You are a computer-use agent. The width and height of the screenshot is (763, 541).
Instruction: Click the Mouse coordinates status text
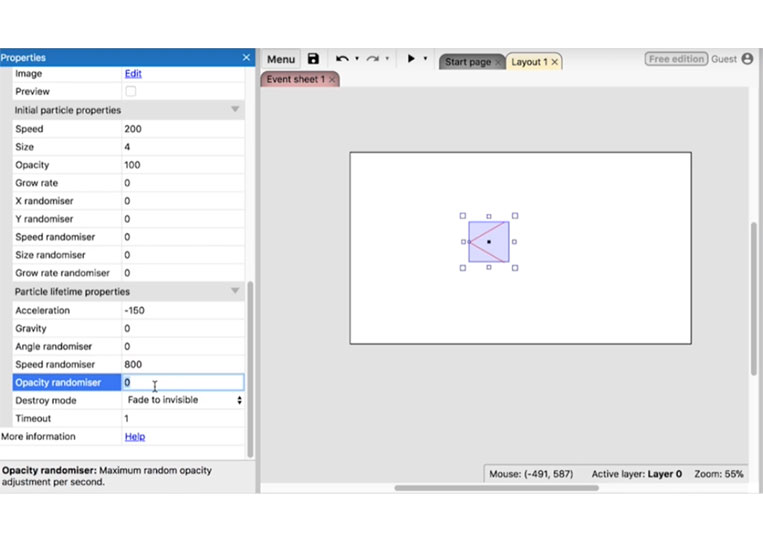[x=531, y=474]
